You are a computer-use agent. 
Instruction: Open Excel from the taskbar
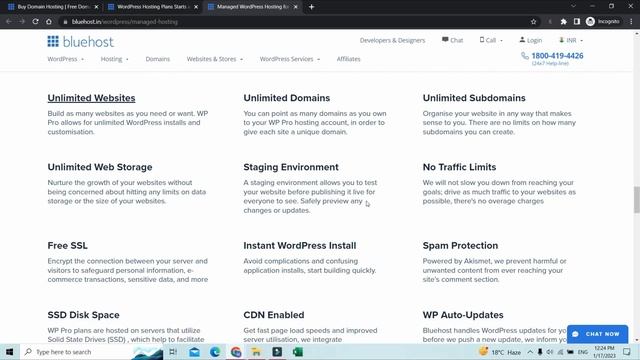click(298, 351)
